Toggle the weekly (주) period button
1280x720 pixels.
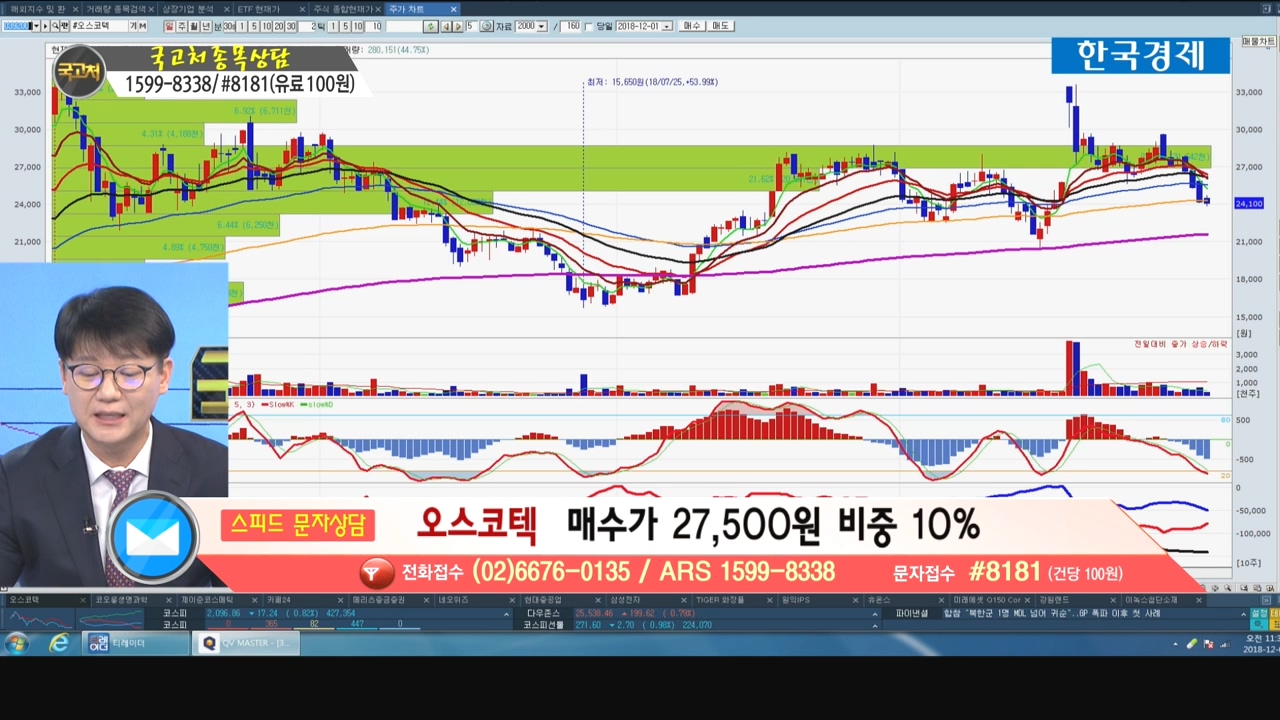tap(182, 26)
